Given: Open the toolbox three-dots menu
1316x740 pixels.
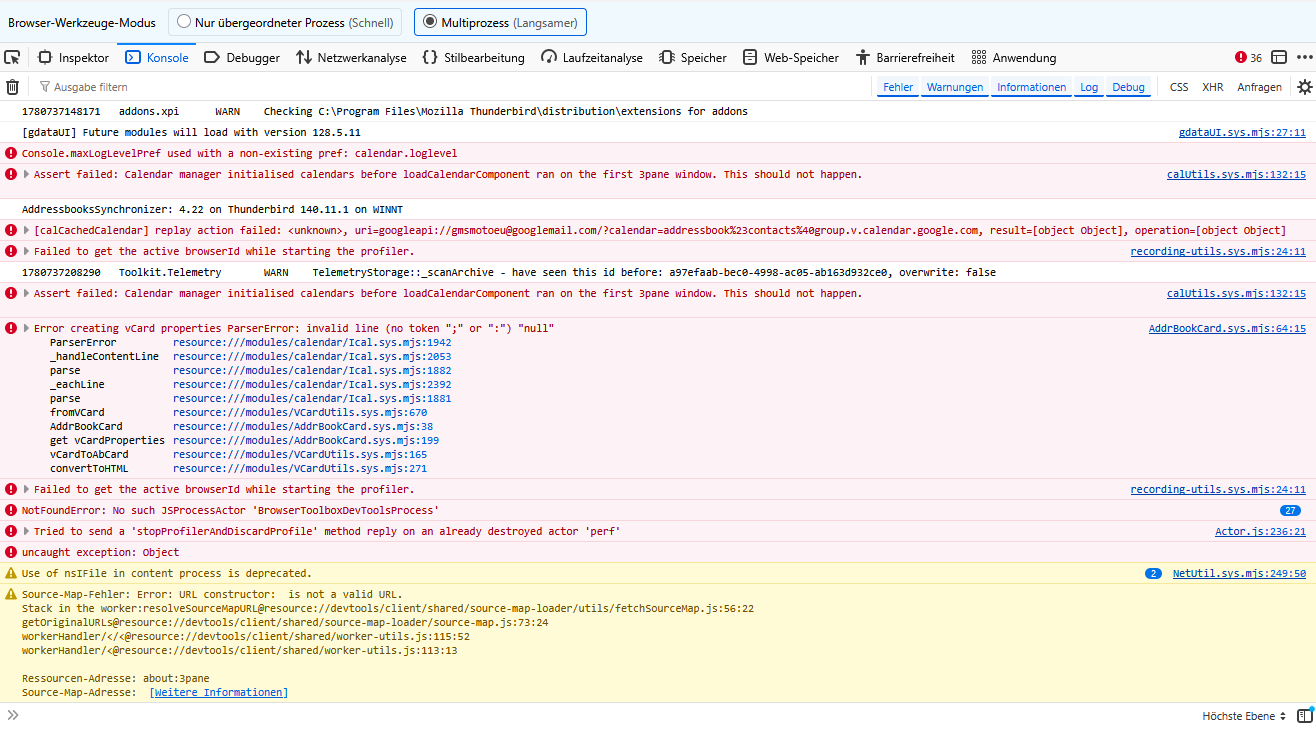Looking at the screenshot, I should (x=1304, y=57).
